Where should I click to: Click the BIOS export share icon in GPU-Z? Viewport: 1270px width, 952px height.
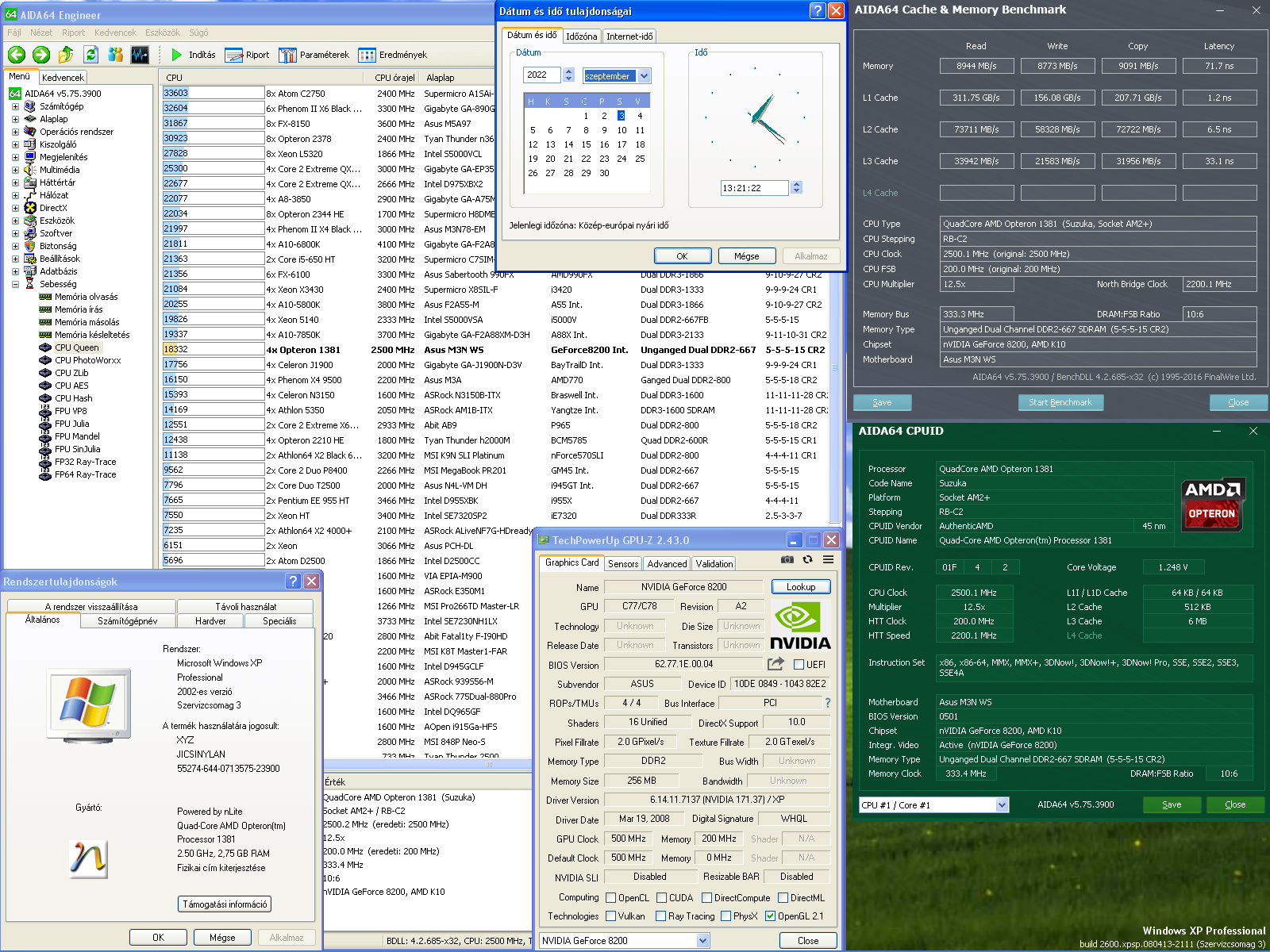tap(776, 664)
